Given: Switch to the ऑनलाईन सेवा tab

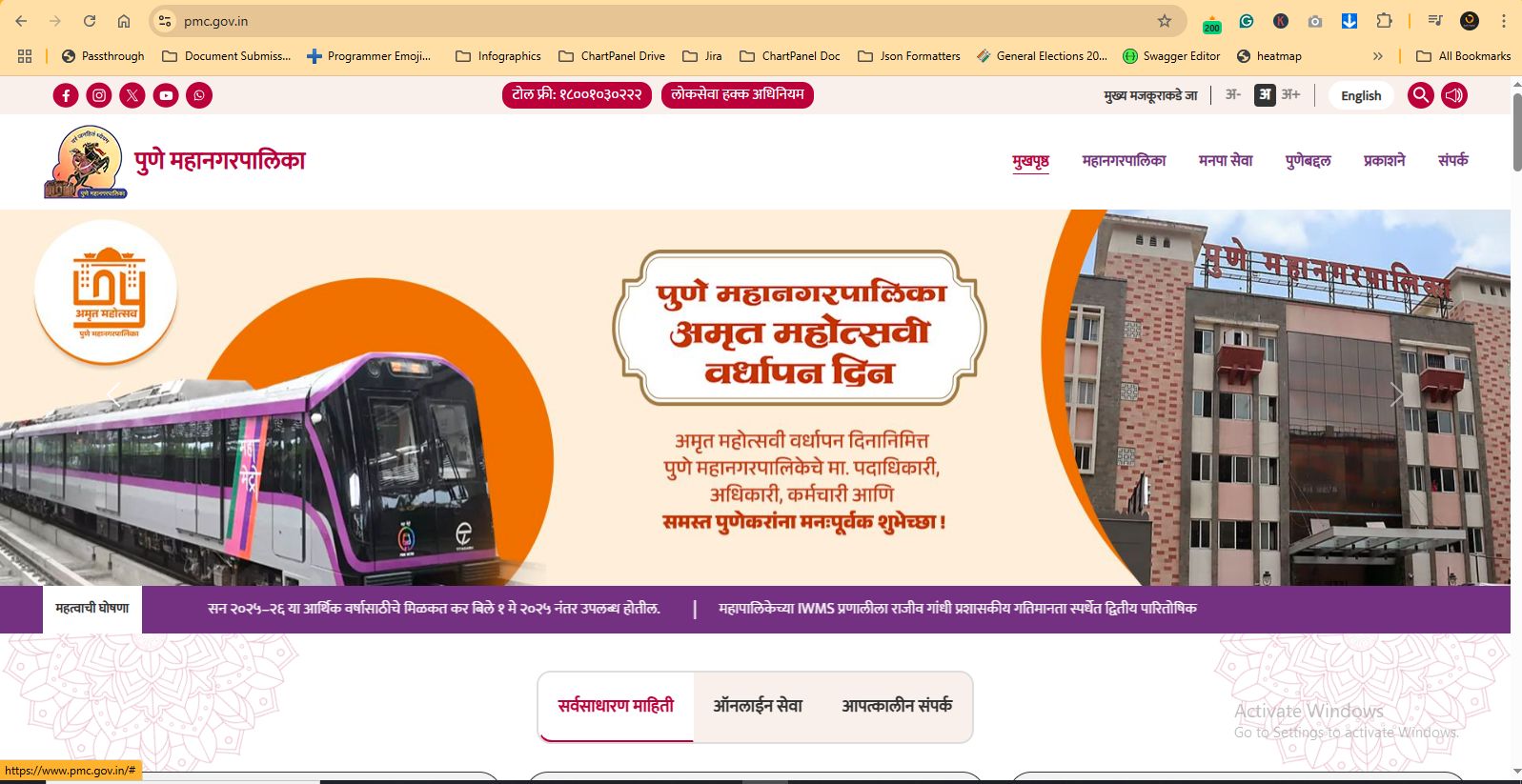Looking at the screenshot, I should click(758, 706).
